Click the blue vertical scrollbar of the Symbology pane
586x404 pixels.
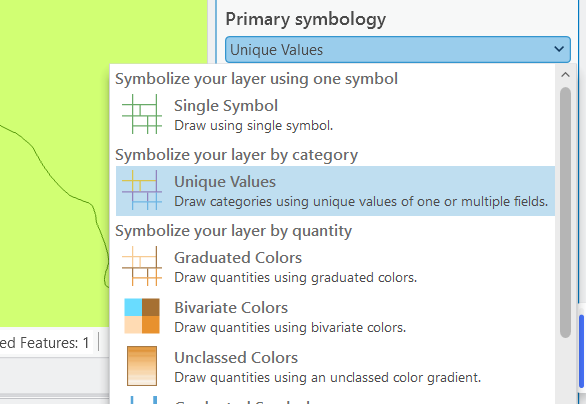click(x=582, y=352)
